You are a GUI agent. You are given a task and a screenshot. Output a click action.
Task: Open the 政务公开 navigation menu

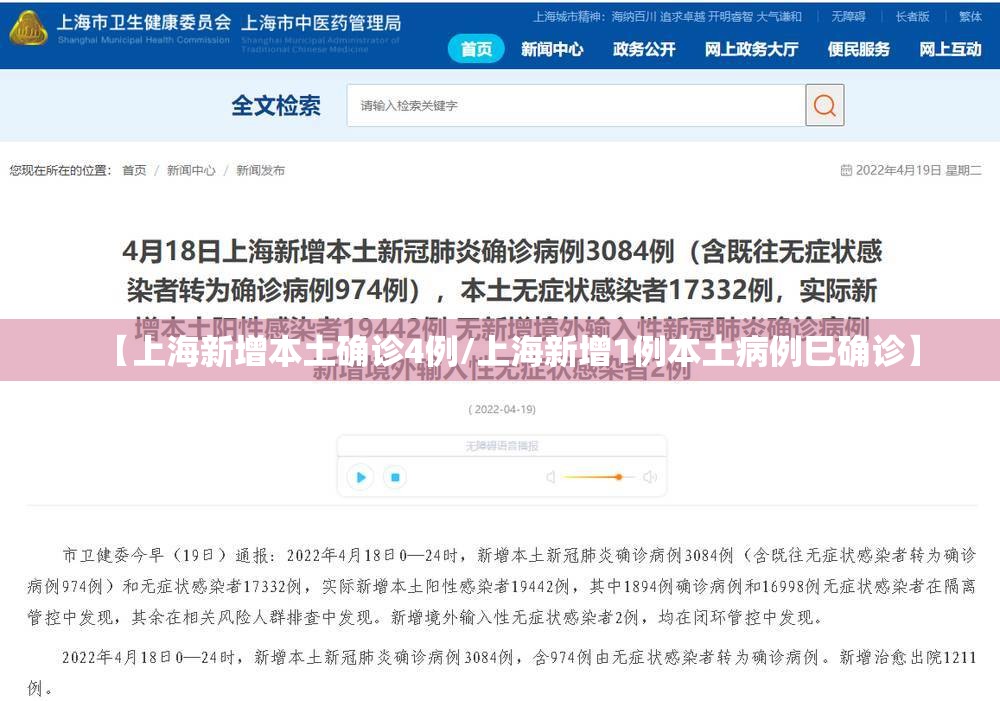point(643,49)
